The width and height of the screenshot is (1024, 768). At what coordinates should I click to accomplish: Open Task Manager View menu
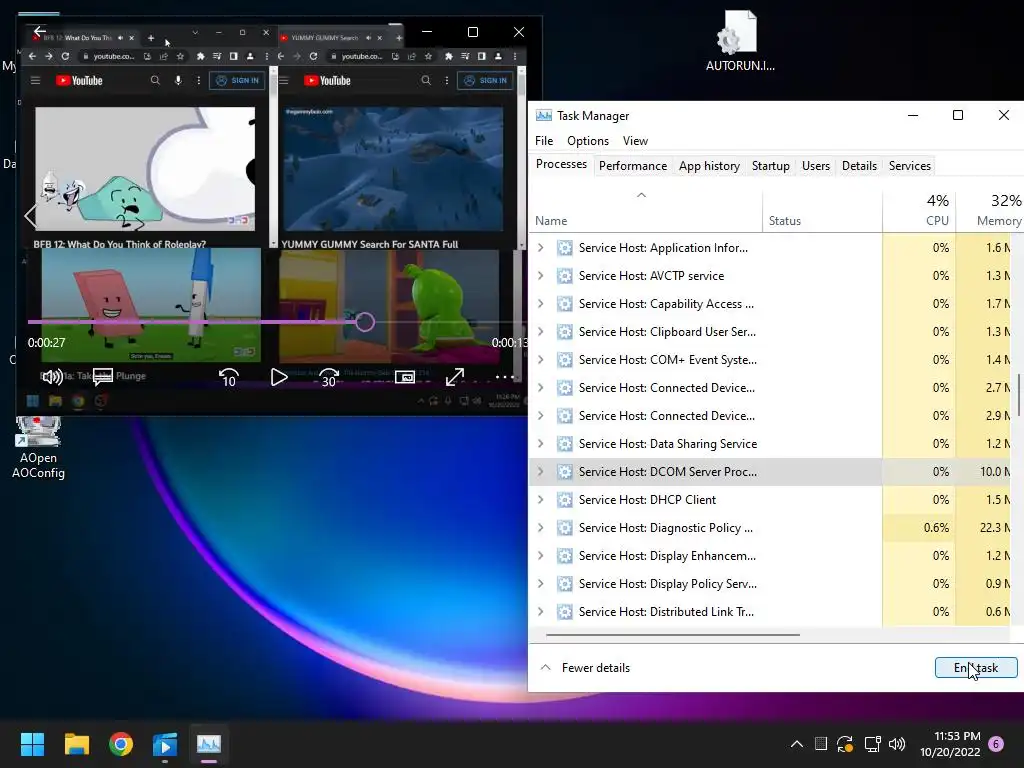635,141
